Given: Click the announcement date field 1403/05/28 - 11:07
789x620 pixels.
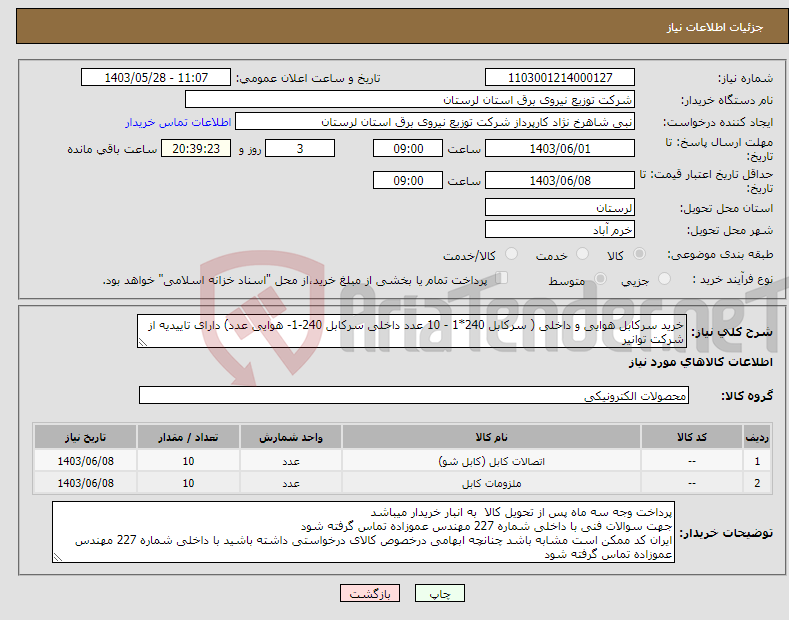Looking at the screenshot, I should pyautogui.click(x=156, y=78).
